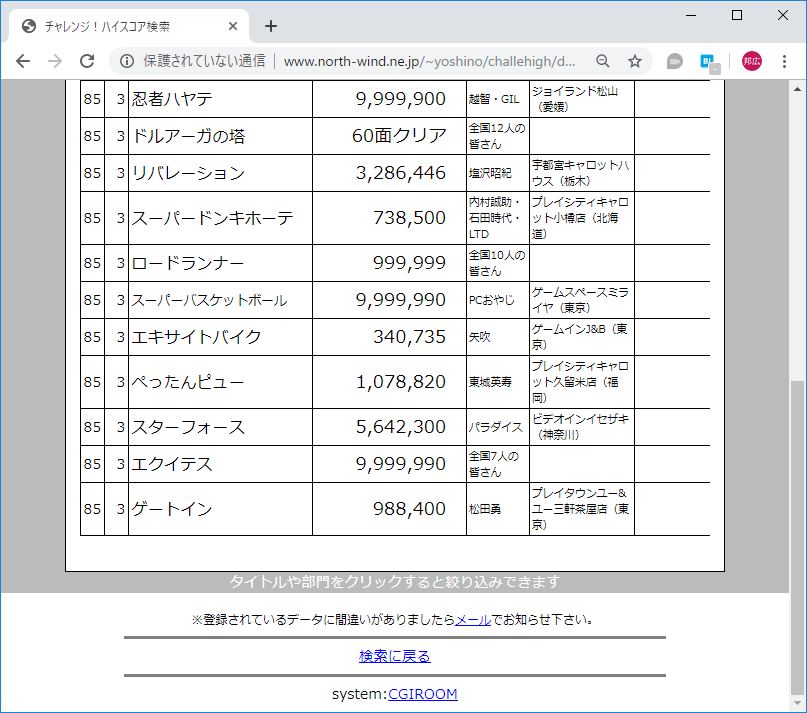Viewport: 807px width, 713px height.
Task: Open the CGIROOM link
Action: click(423, 694)
